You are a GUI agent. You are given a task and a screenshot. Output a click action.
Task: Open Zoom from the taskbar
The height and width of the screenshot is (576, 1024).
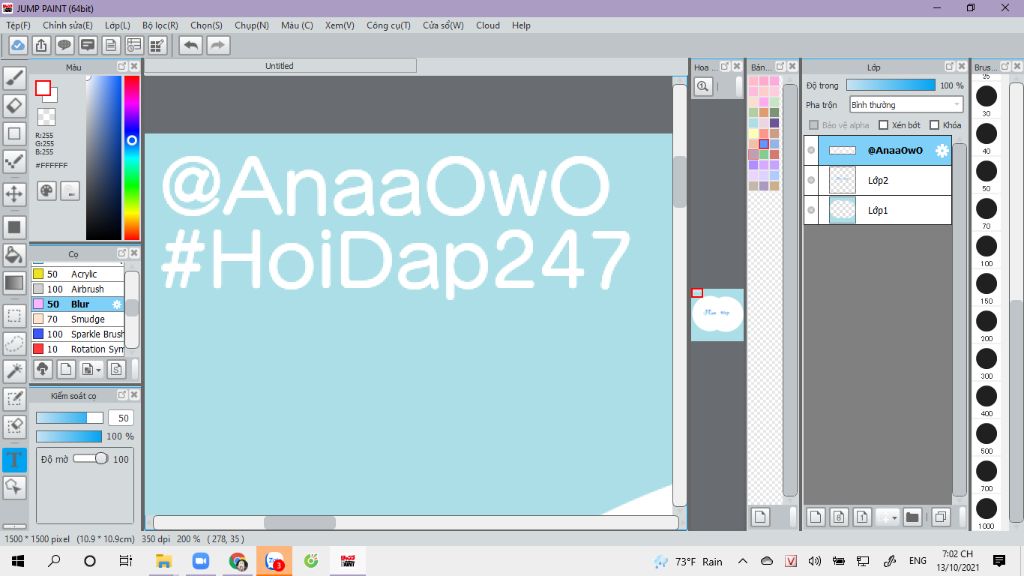click(x=200, y=561)
